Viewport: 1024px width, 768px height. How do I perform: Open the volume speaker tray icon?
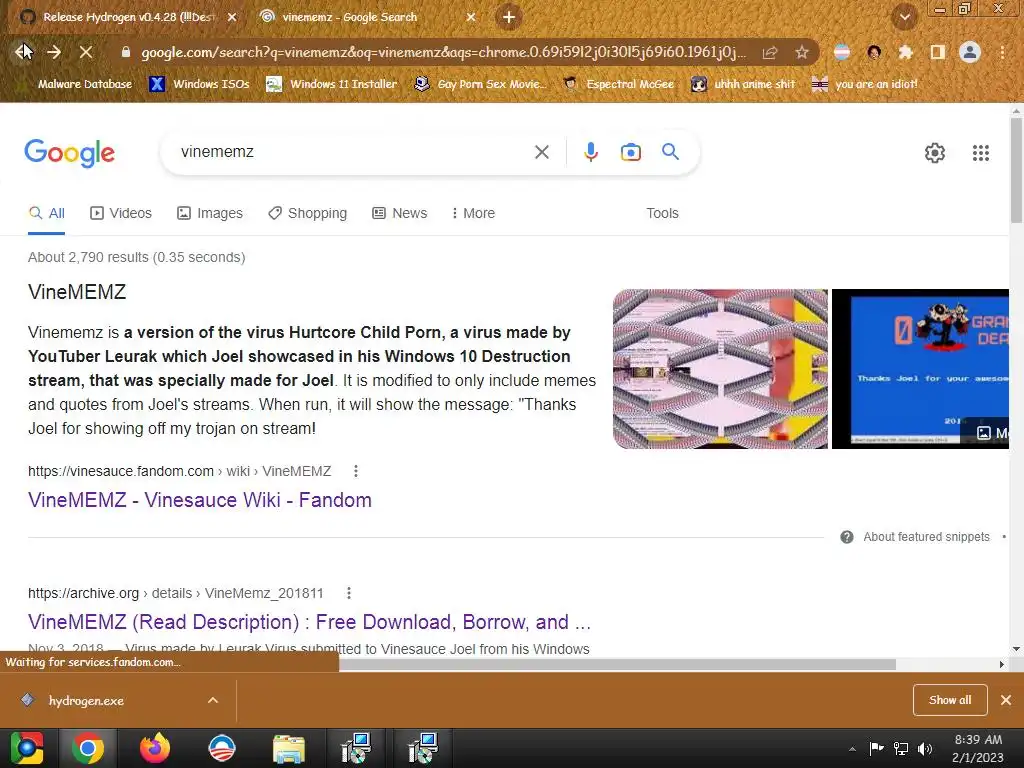925,749
